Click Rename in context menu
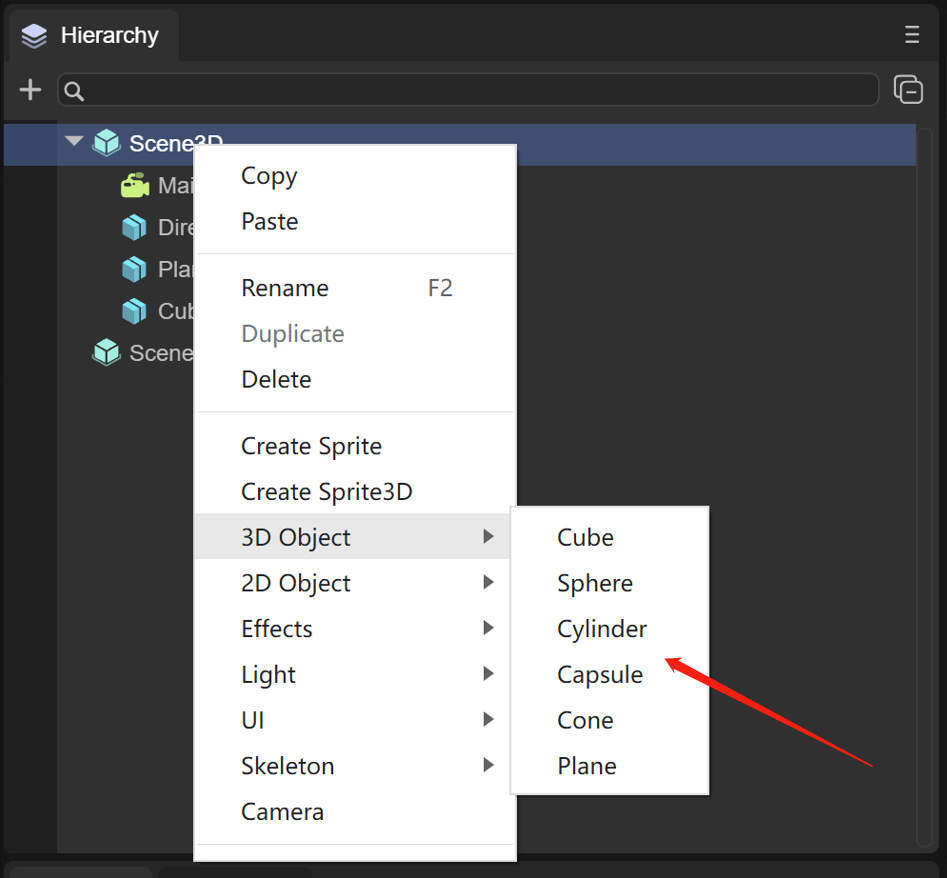Image resolution: width=947 pixels, height=878 pixels. point(285,288)
